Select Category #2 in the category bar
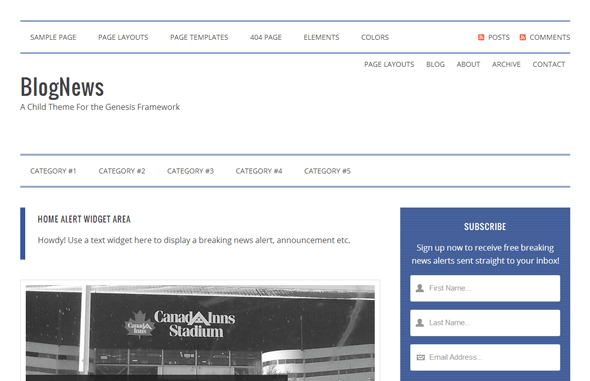The width and height of the screenshot is (590, 381). coord(122,171)
